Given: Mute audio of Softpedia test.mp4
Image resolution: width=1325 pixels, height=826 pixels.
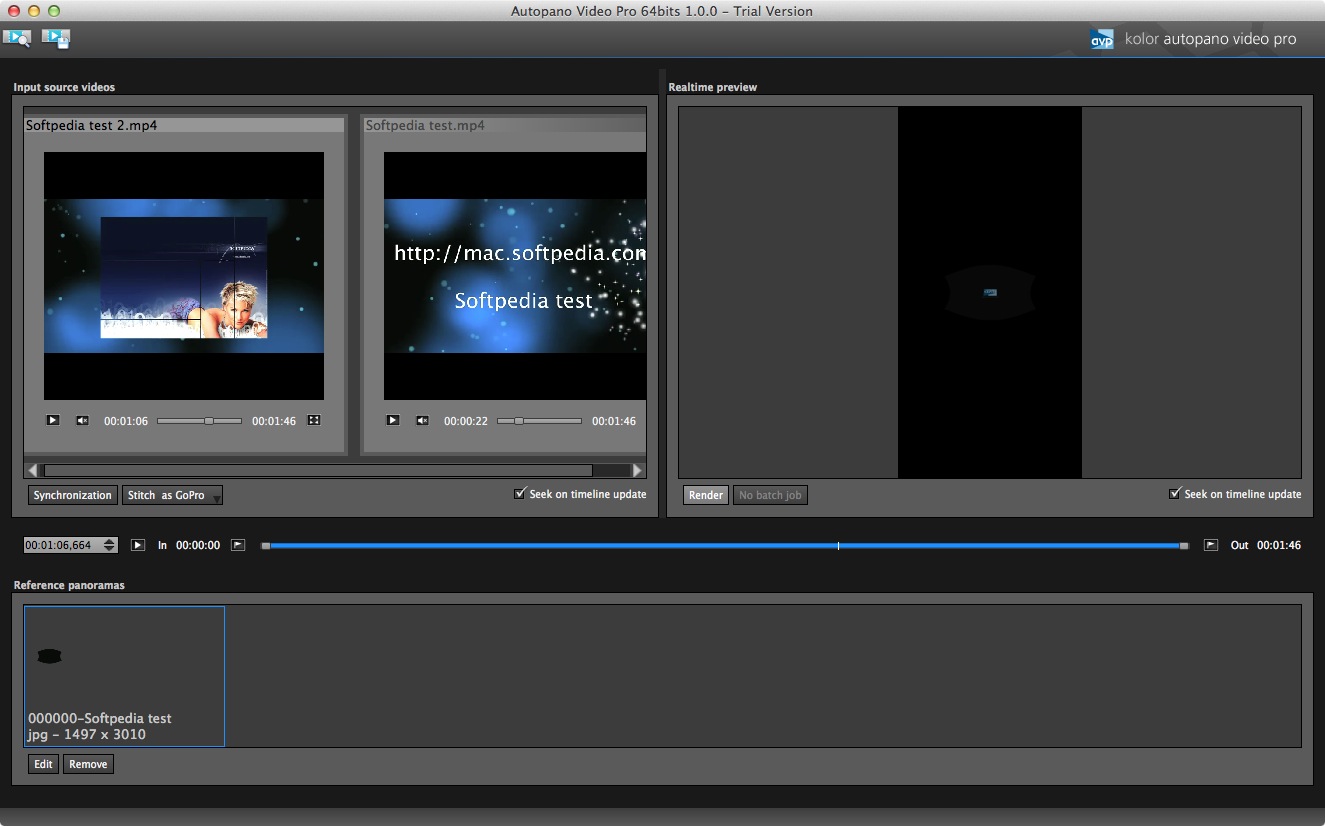Looking at the screenshot, I should coord(423,421).
